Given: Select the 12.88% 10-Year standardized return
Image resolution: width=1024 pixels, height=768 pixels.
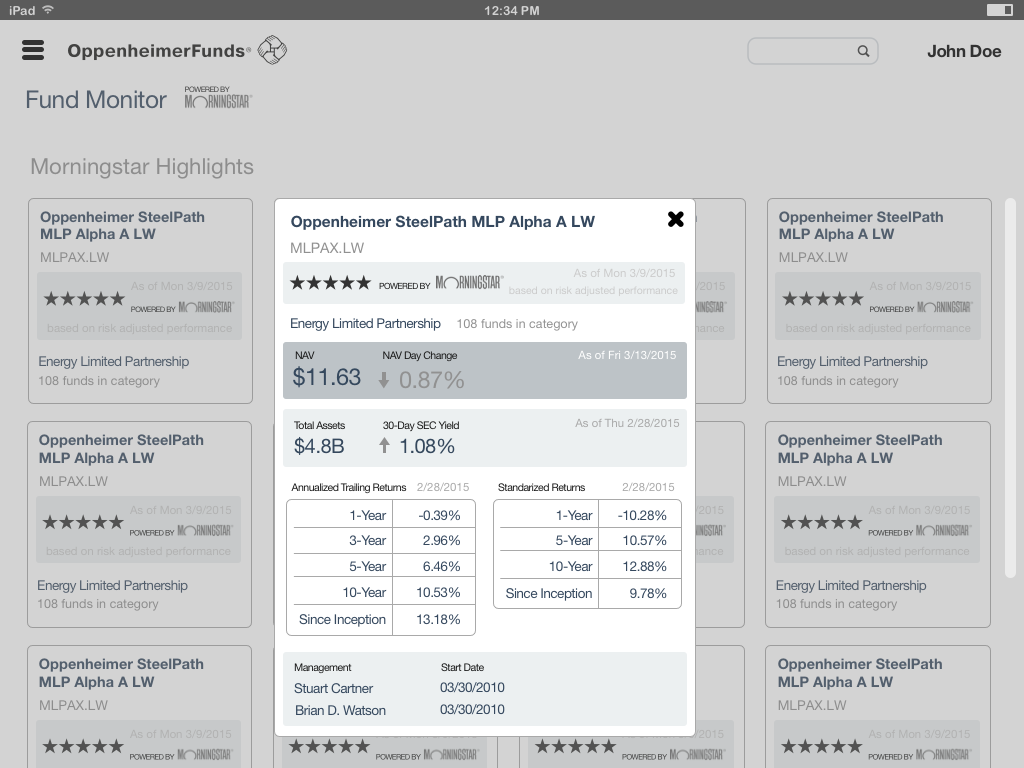Looking at the screenshot, I should (x=645, y=567).
